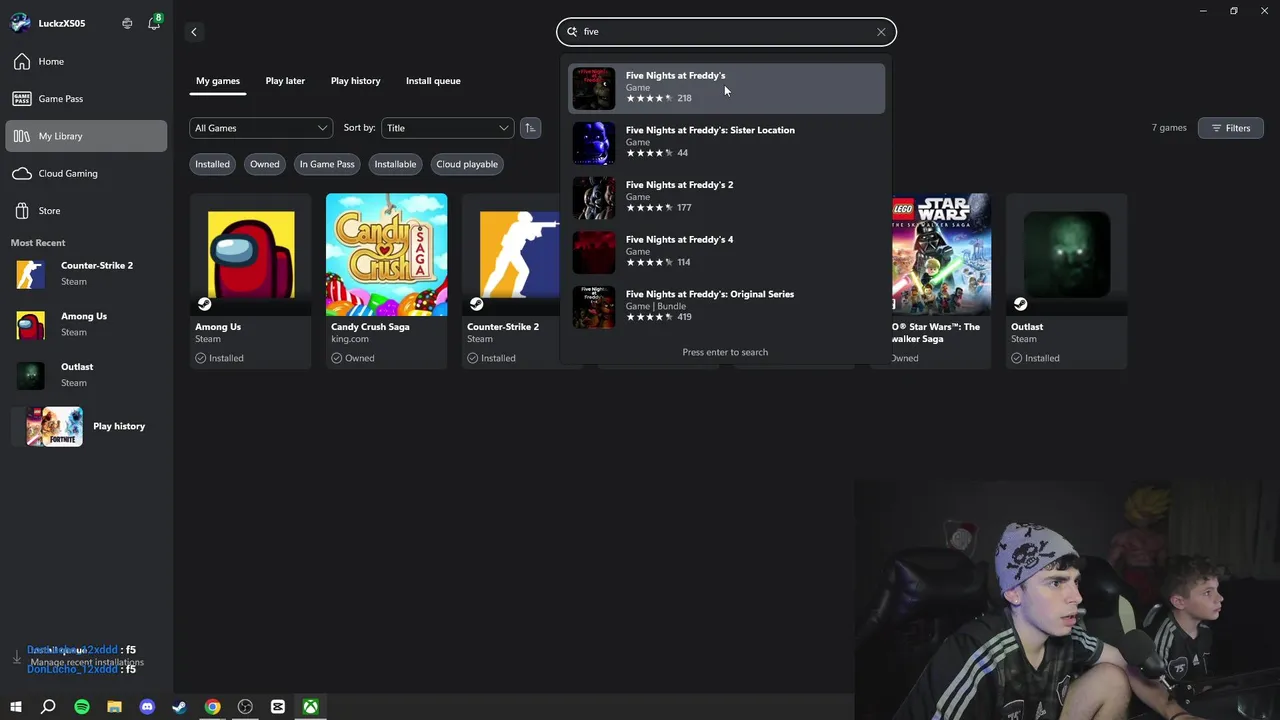Open Google Chrome from the taskbar

212,707
